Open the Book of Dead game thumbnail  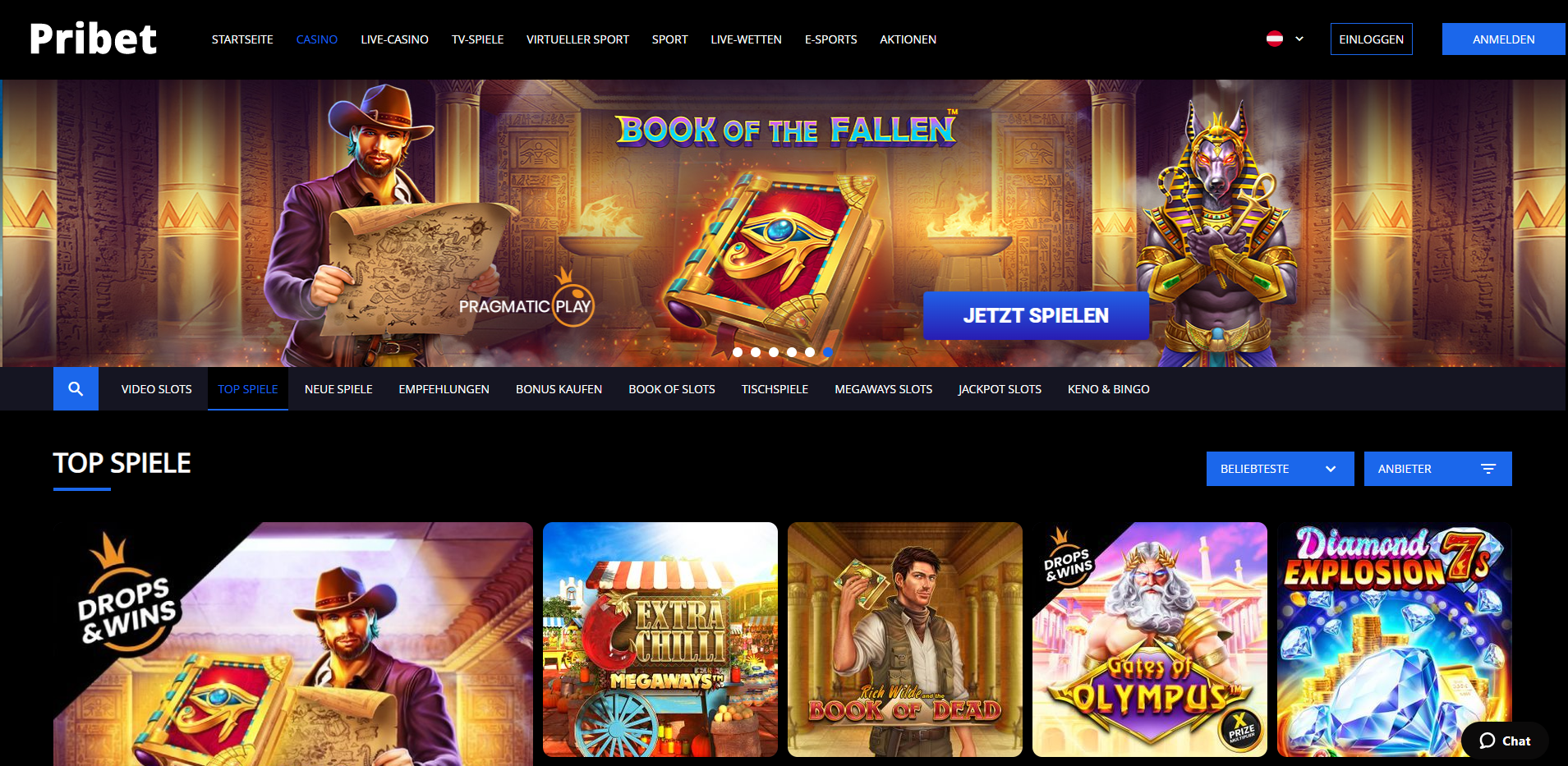(905, 640)
